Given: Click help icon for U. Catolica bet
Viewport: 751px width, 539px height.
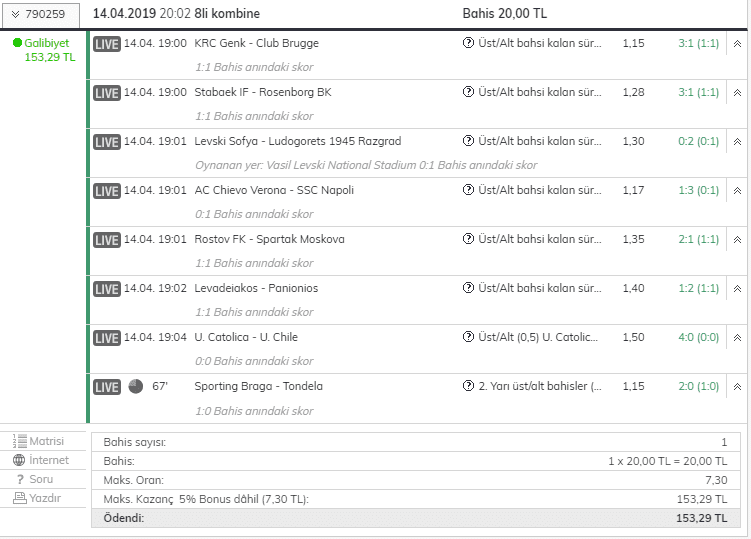Looking at the screenshot, I should tap(468, 337).
